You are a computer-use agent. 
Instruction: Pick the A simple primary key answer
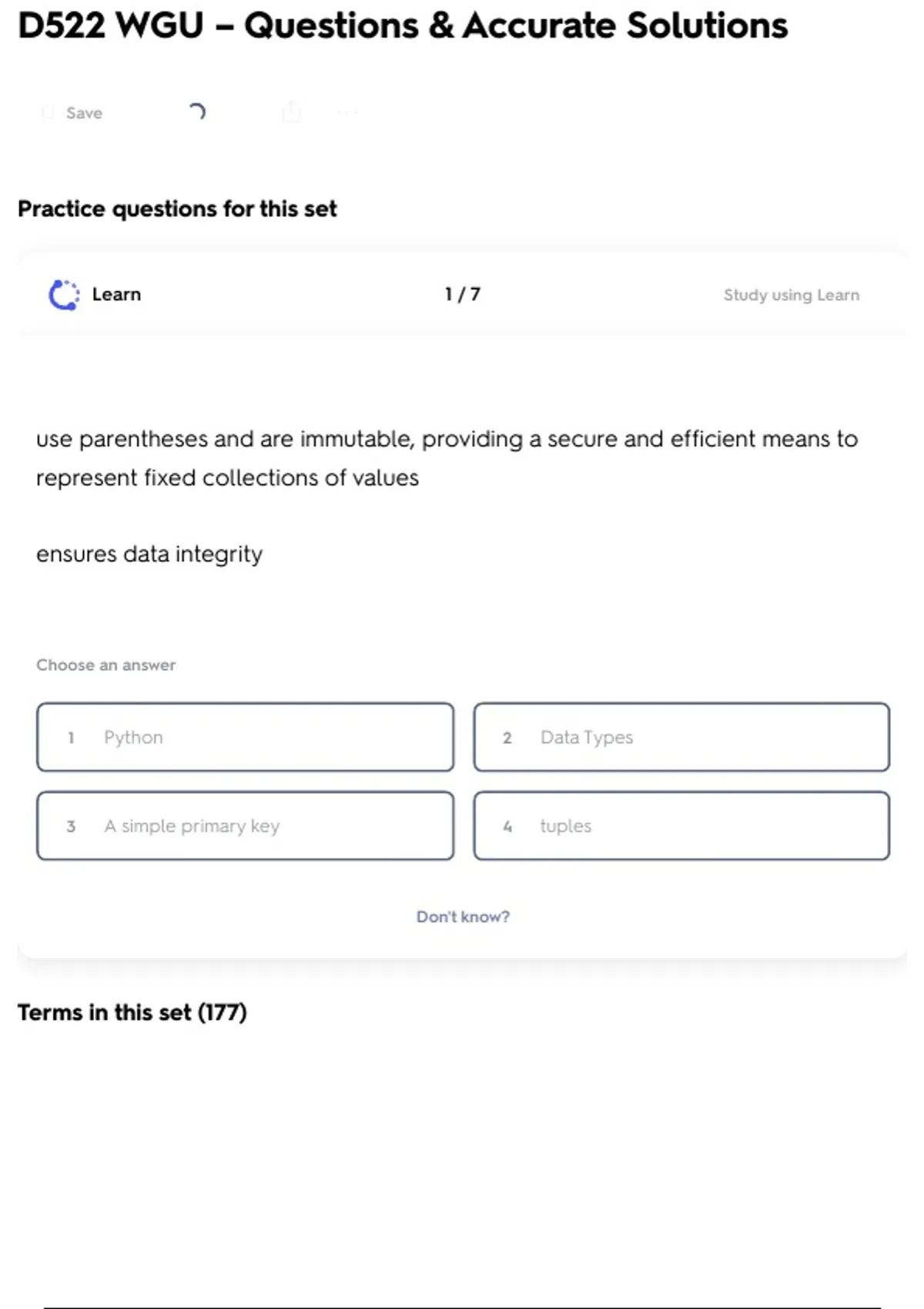pos(245,825)
